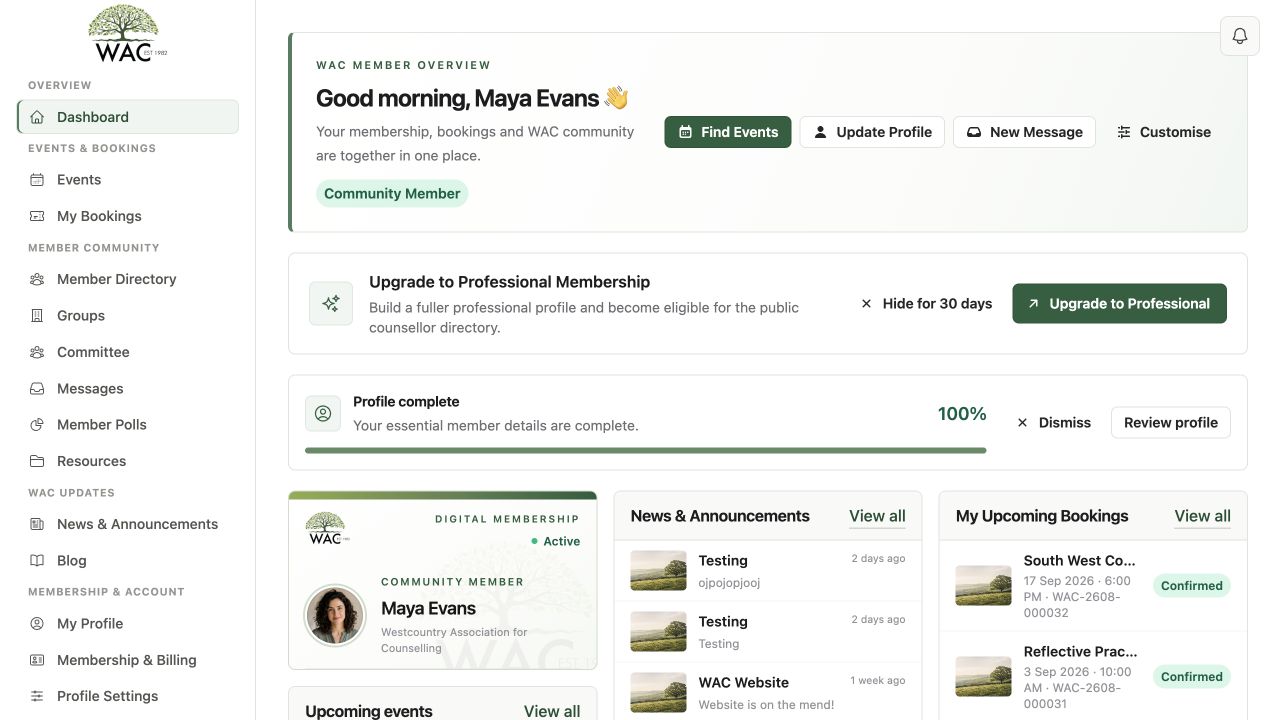Click the Messages inbox icon
The image size is (1280, 720).
pos(37,389)
